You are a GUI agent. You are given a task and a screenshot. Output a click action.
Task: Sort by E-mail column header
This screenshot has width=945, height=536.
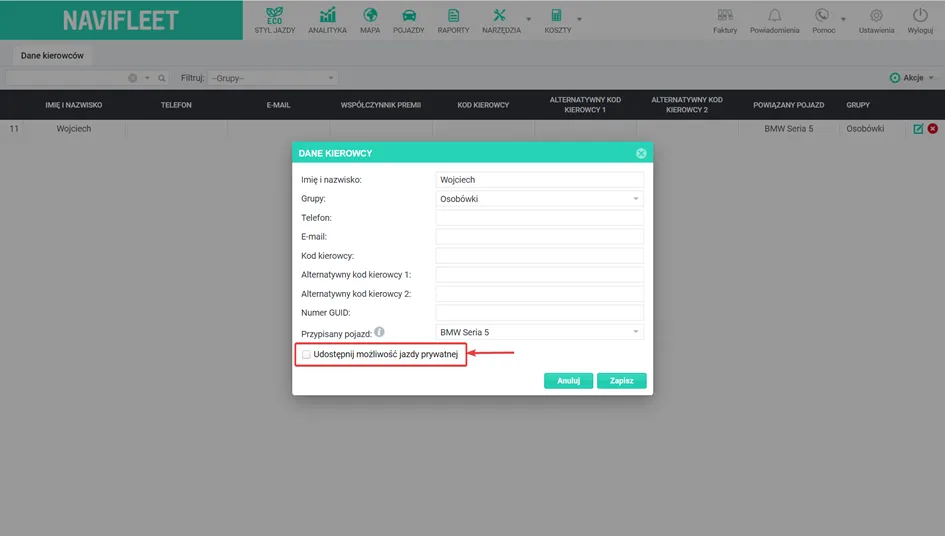click(278, 105)
